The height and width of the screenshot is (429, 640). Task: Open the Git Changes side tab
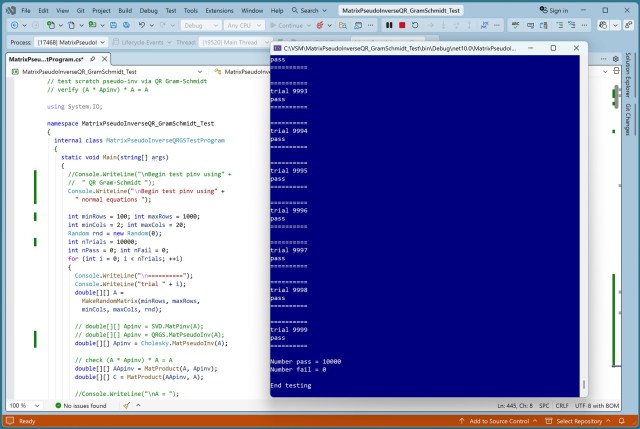click(x=628, y=121)
